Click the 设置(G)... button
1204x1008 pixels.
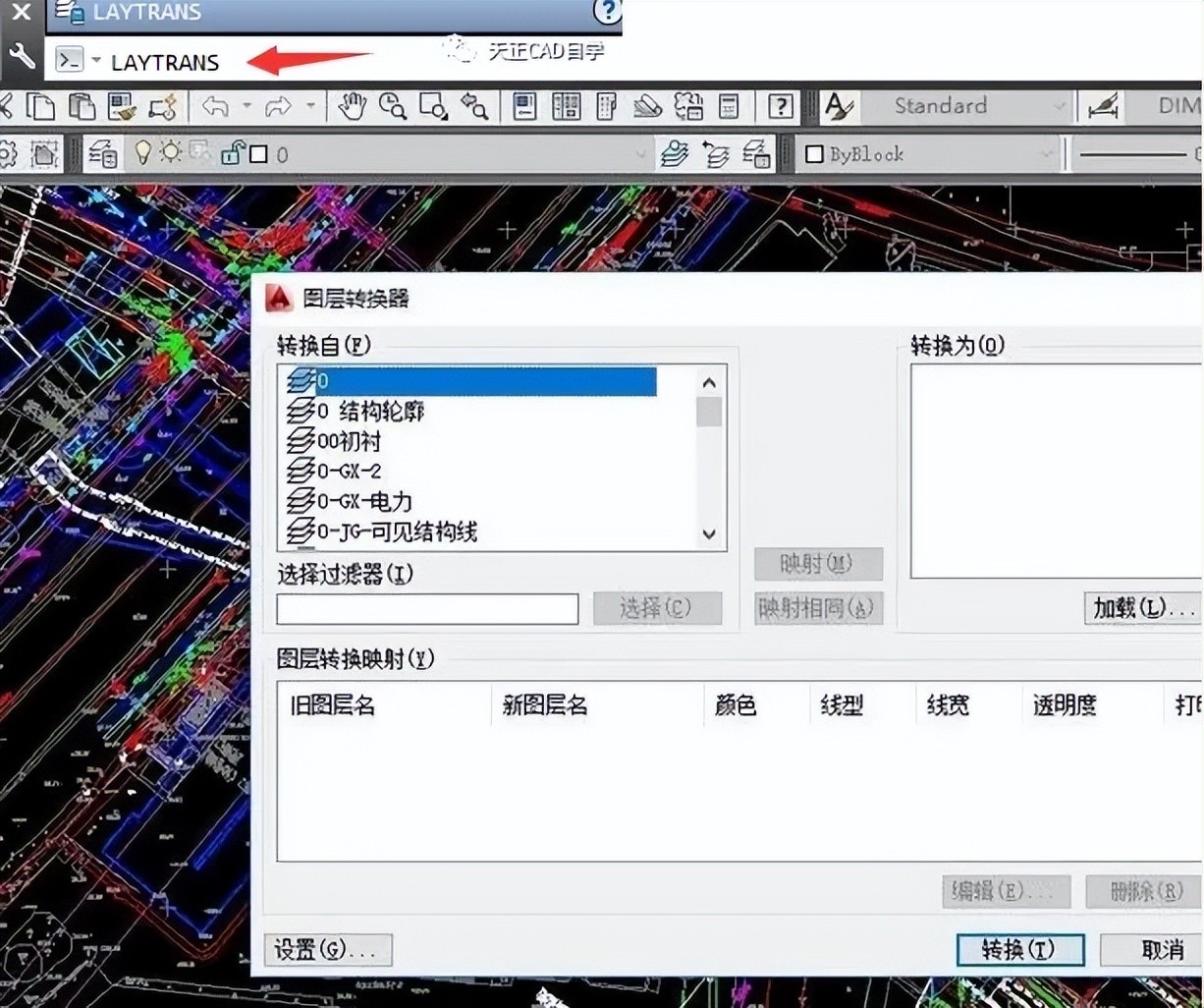[327, 950]
